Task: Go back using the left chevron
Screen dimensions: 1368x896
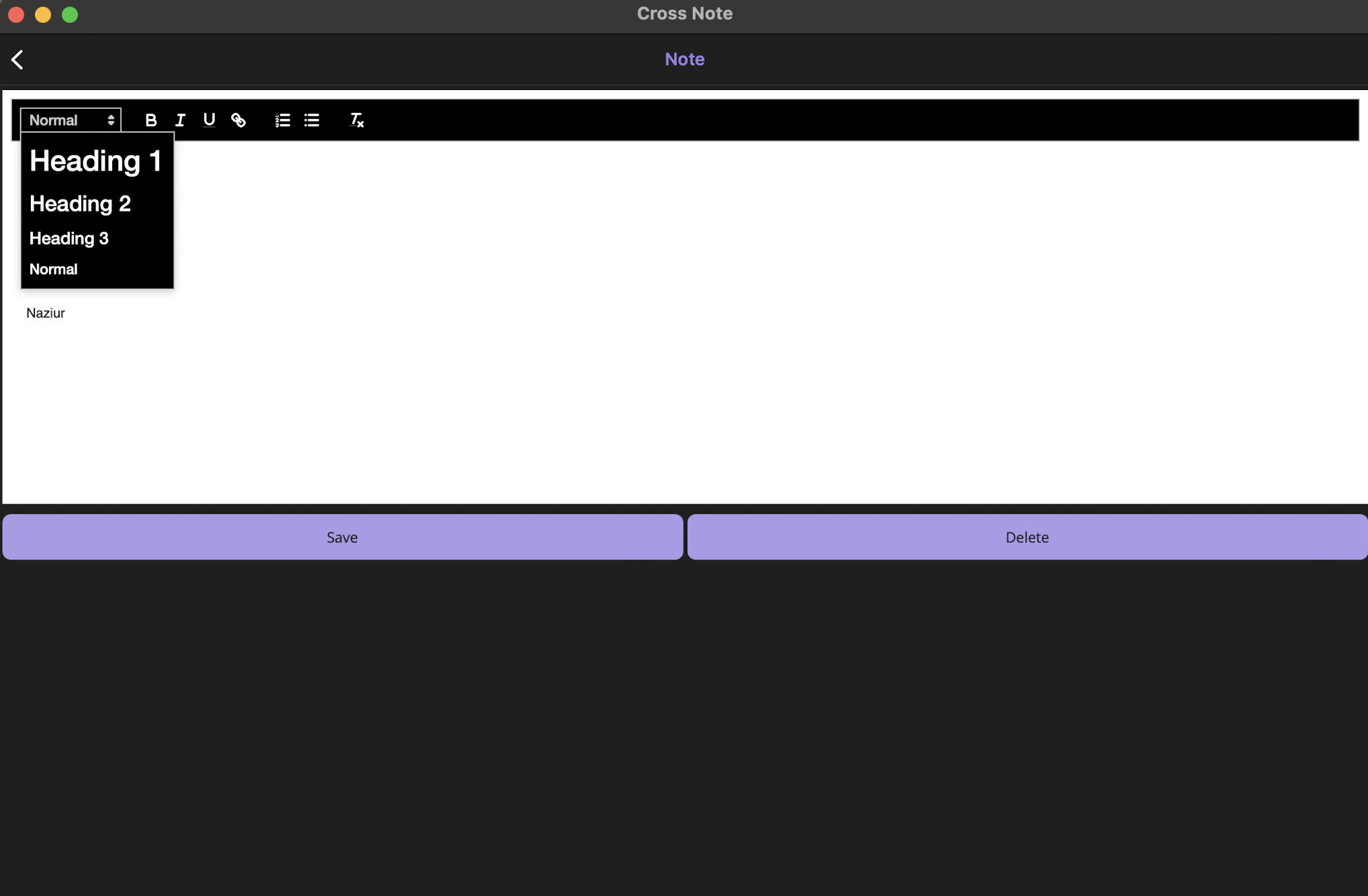Action: click(x=18, y=60)
